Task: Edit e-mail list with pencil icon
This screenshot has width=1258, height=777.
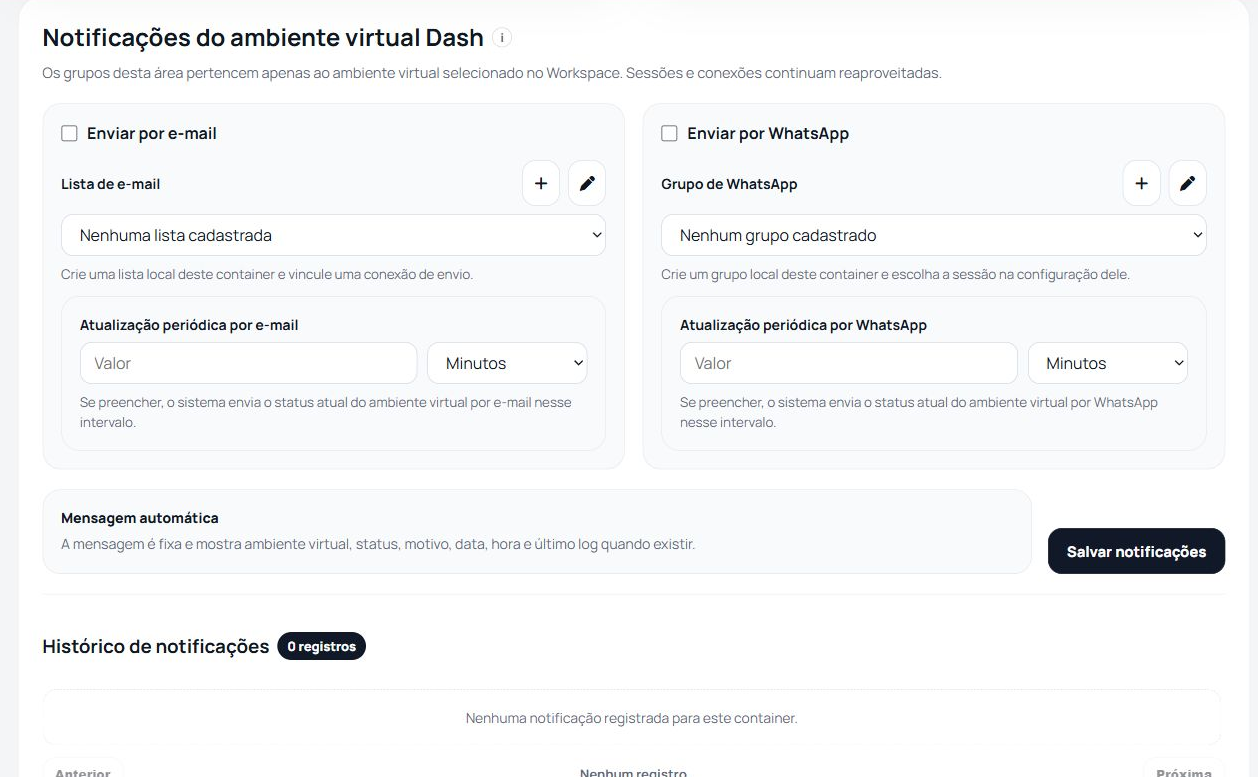Action: pyautogui.click(x=587, y=183)
